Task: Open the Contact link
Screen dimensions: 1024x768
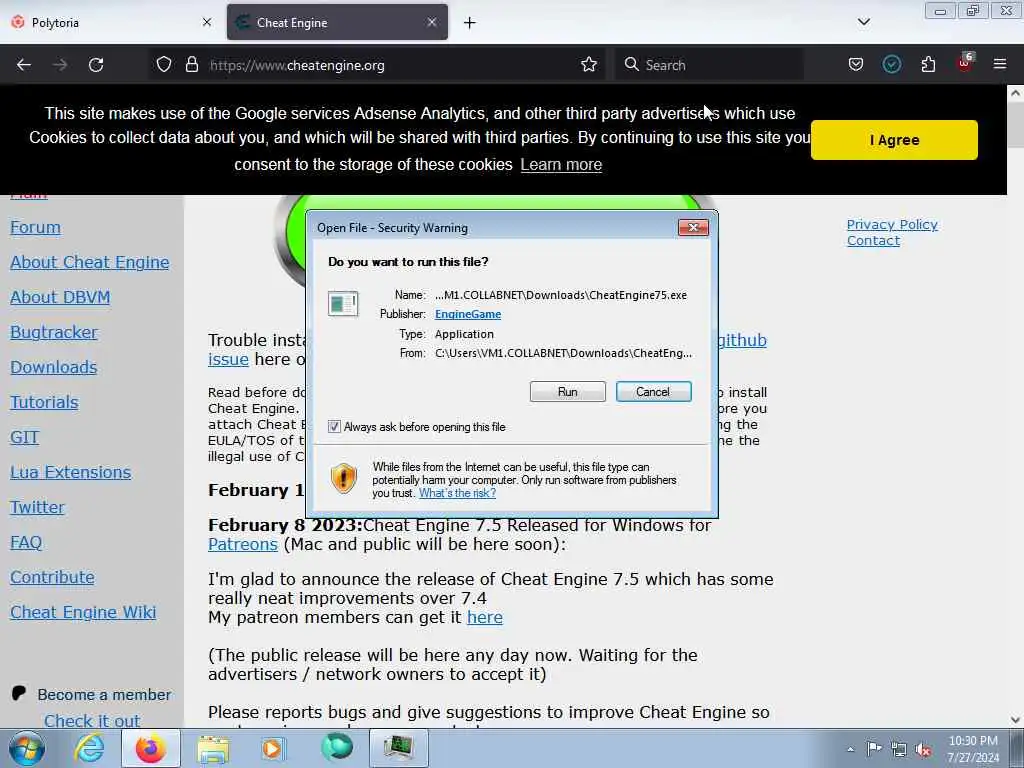Action: point(873,240)
